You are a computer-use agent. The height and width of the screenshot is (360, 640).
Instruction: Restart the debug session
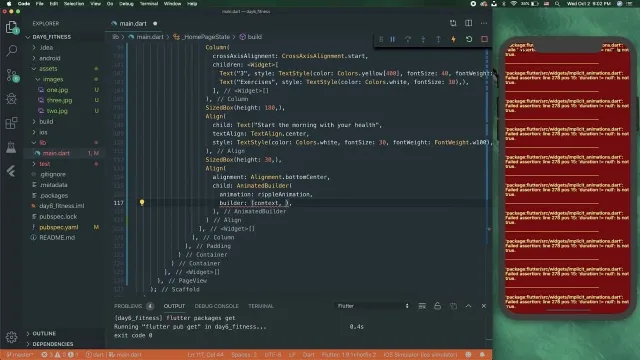(469, 39)
